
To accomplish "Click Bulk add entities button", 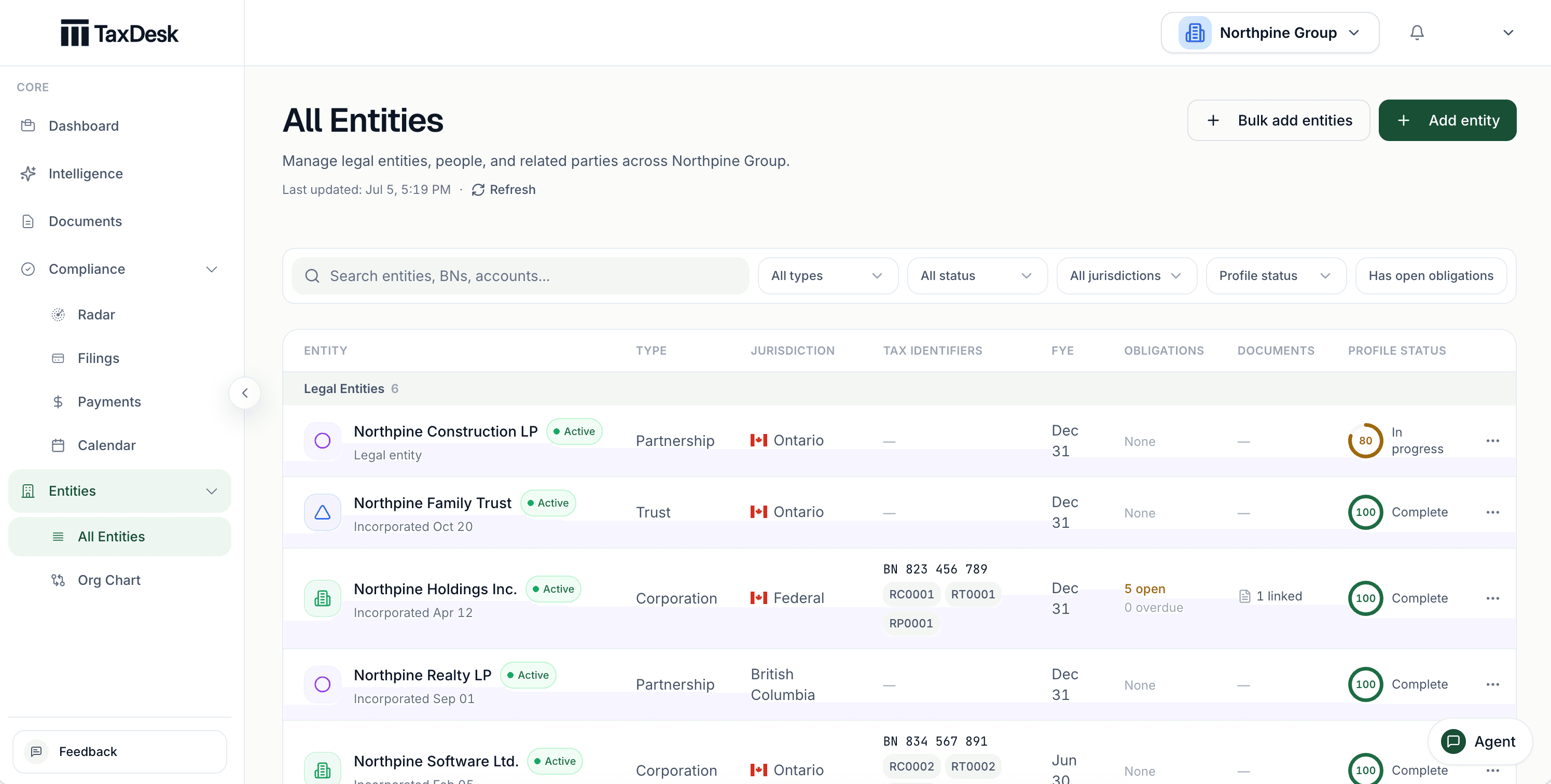I will click(1278, 120).
